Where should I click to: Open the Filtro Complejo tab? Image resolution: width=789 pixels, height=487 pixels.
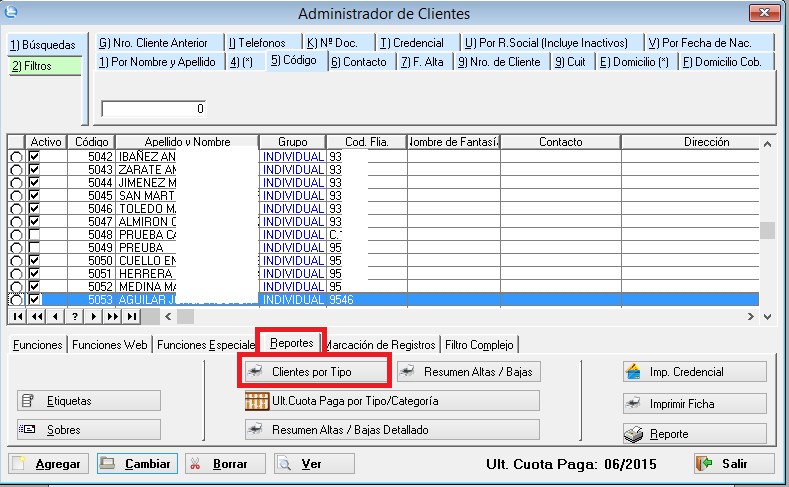[x=480, y=345]
